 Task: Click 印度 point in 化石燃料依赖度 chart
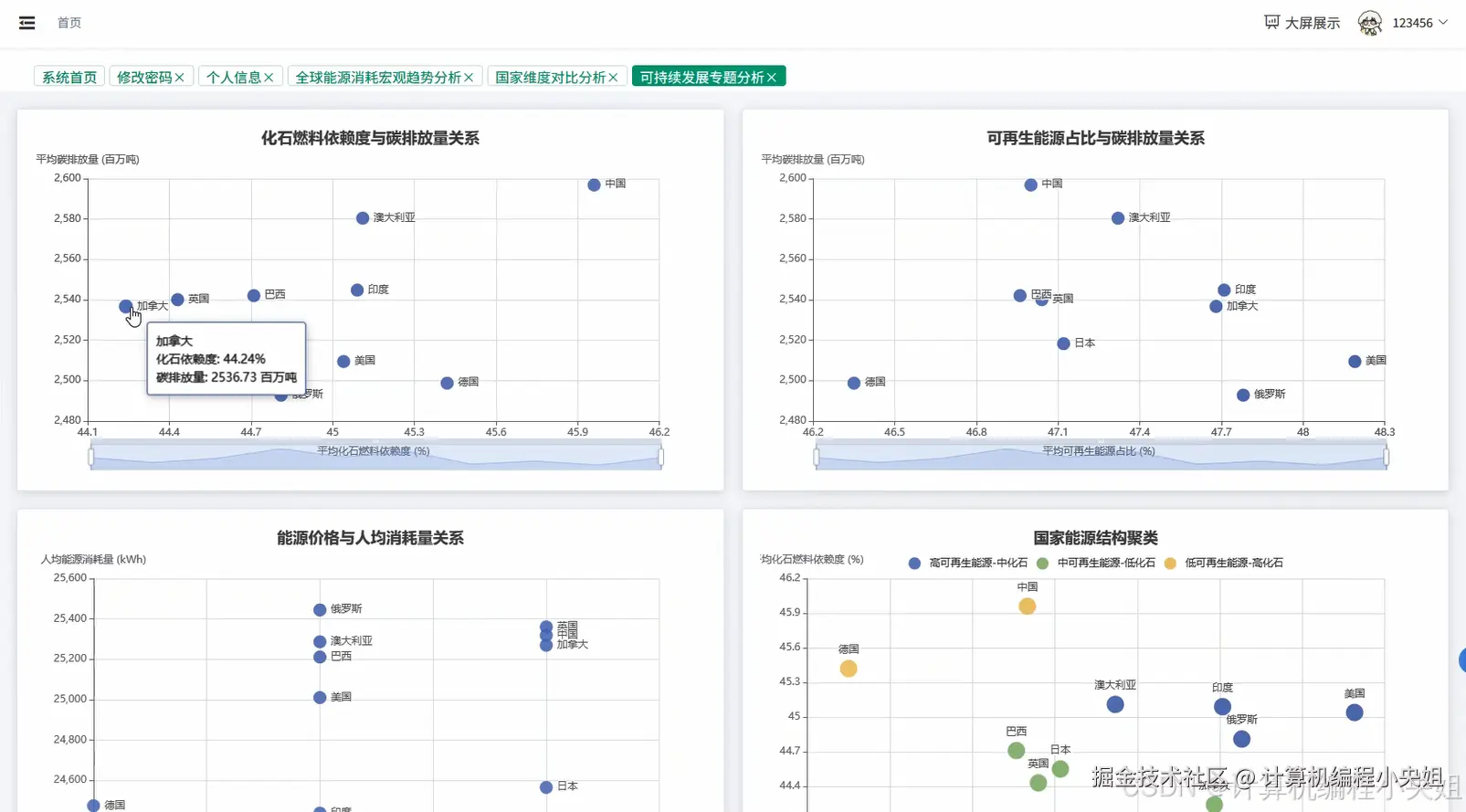pyautogui.click(x=357, y=290)
